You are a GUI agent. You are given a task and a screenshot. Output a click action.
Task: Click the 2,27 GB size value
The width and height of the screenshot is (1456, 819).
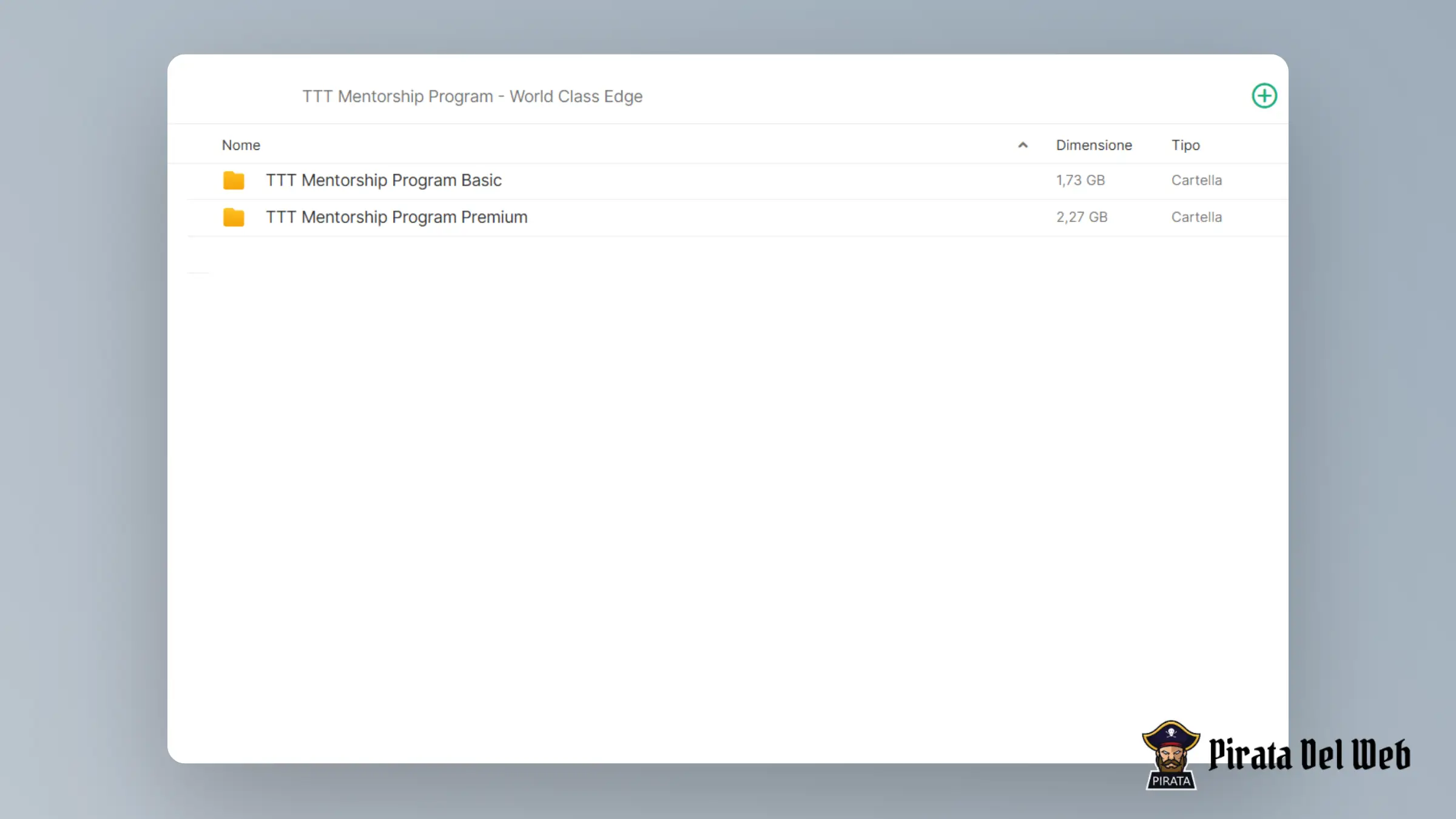[1082, 217]
